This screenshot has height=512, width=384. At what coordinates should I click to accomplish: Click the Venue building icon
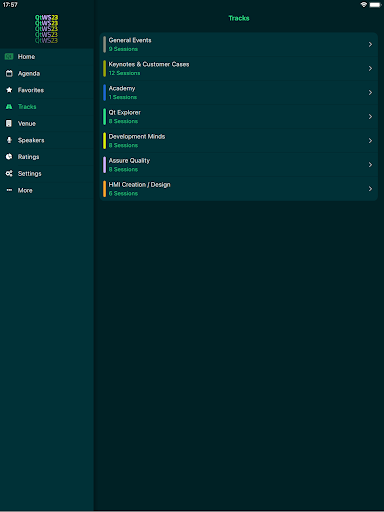click(9, 123)
